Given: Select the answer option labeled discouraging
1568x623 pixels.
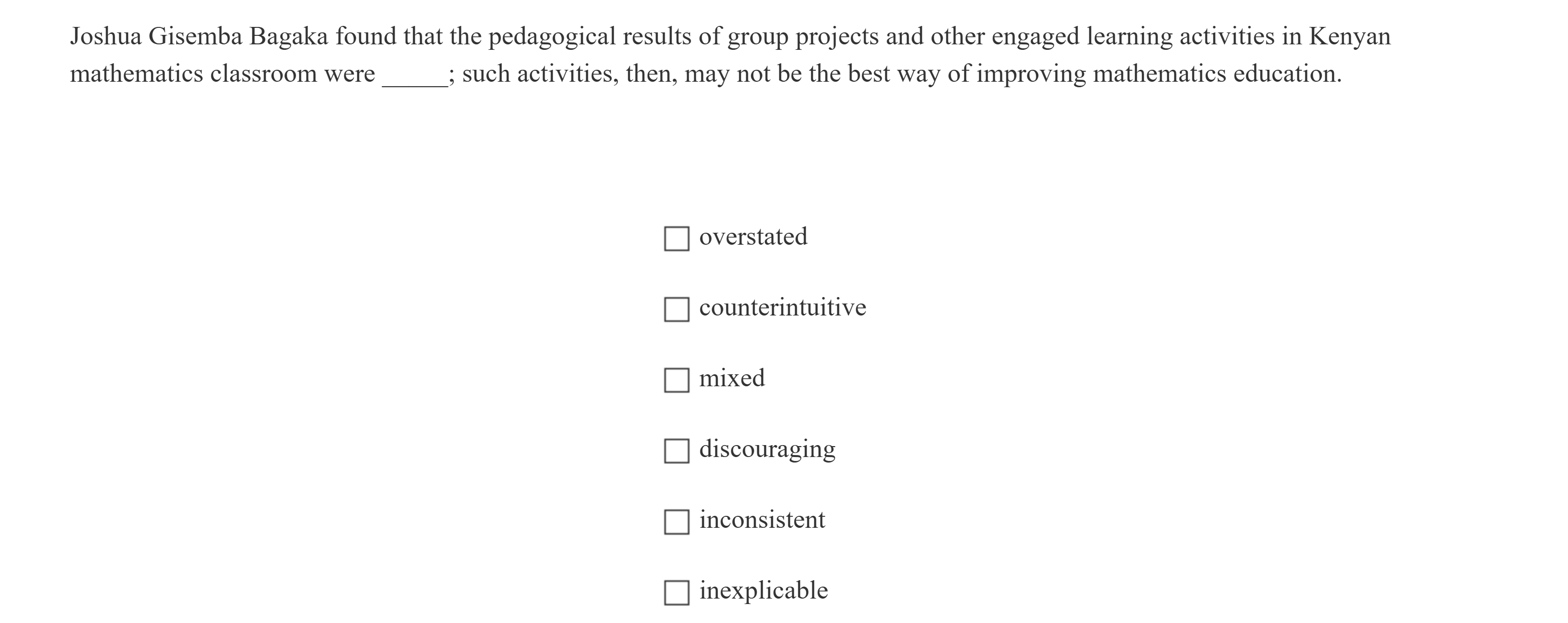Looking at the screenshot, I should pyautogui.click(x=768, y=450).
